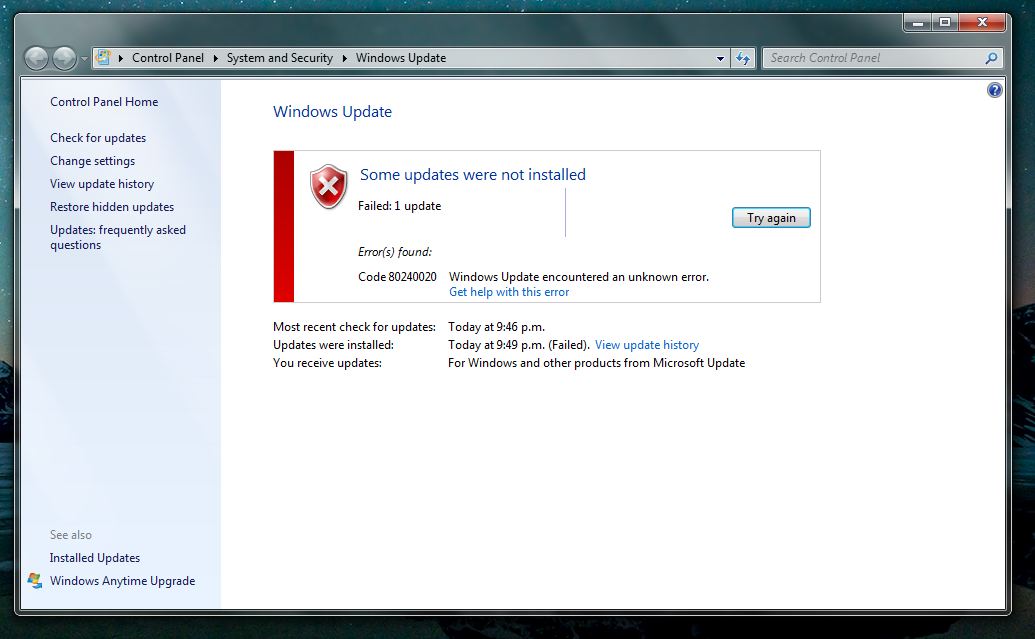Open Installed Updates
The height and width of the screenshot is (639, 1035).
click(x=95, y=558)
